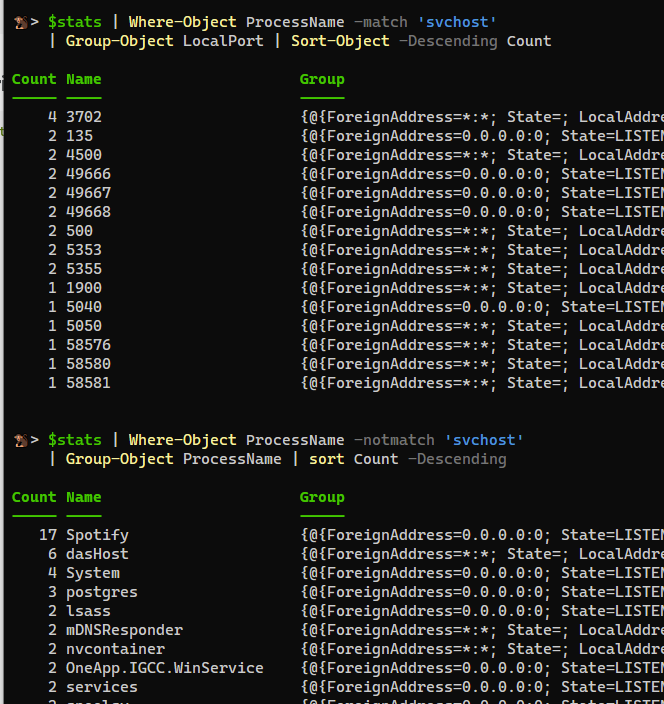664x704 pixels.
Task: Select port 58581 in the Name column
Action: click(x=88, y=383)
